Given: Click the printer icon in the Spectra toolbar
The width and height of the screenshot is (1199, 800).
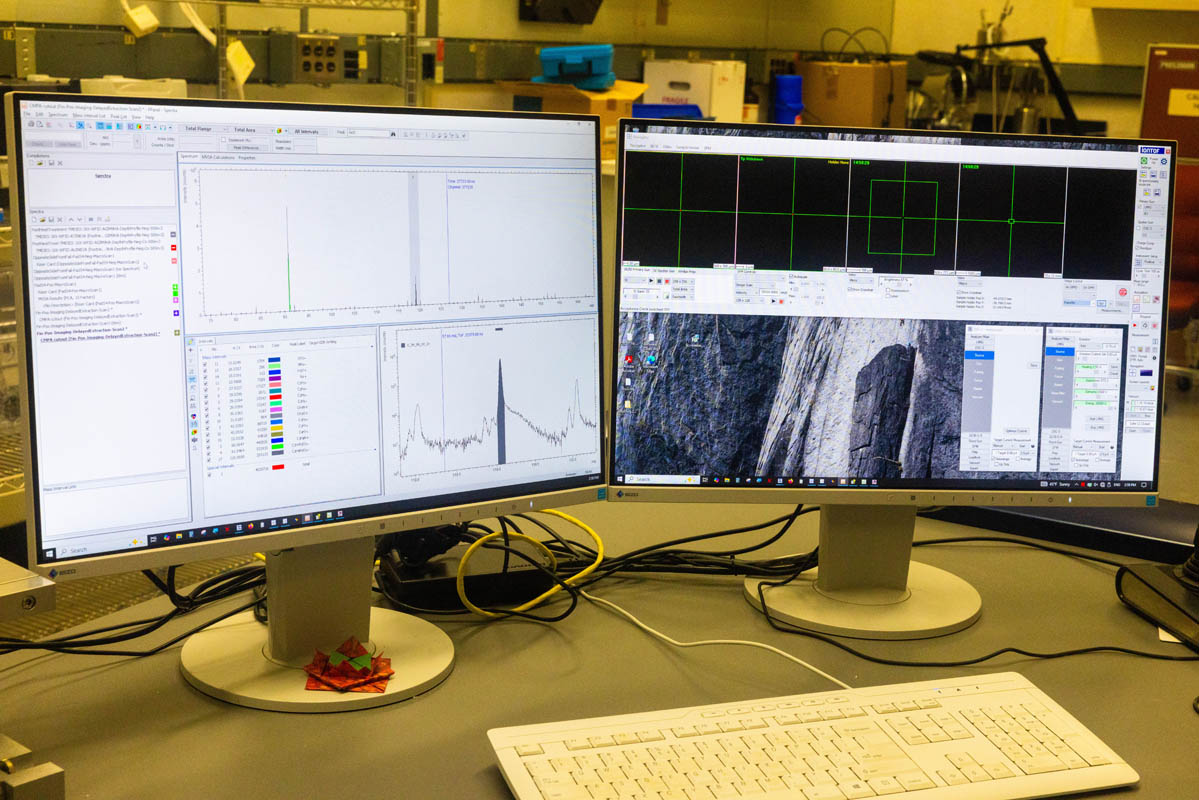Looking at the screenshot, I should pyautogui.click(x=31, y=124).
